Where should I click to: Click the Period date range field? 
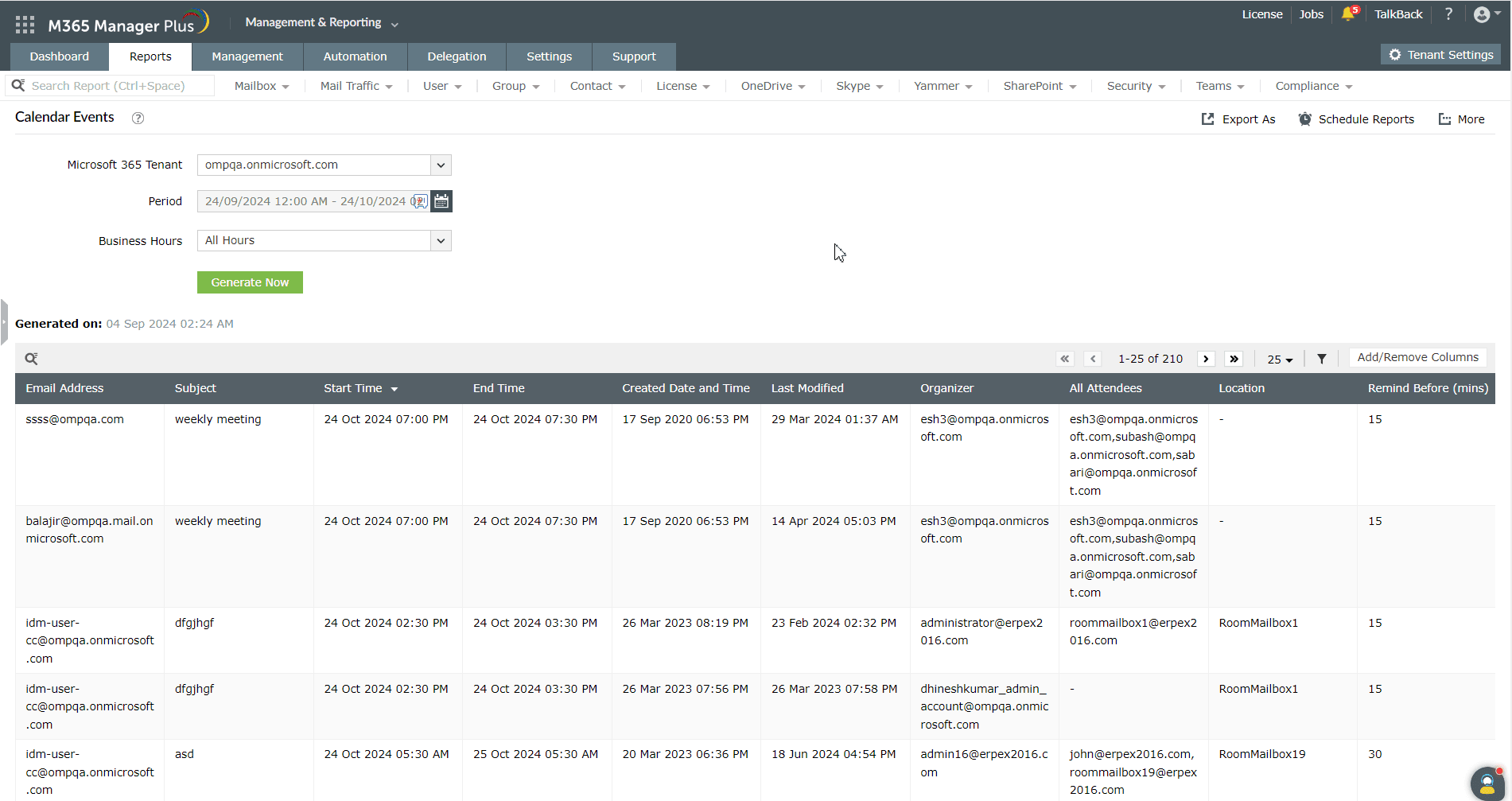click(313, 201)
